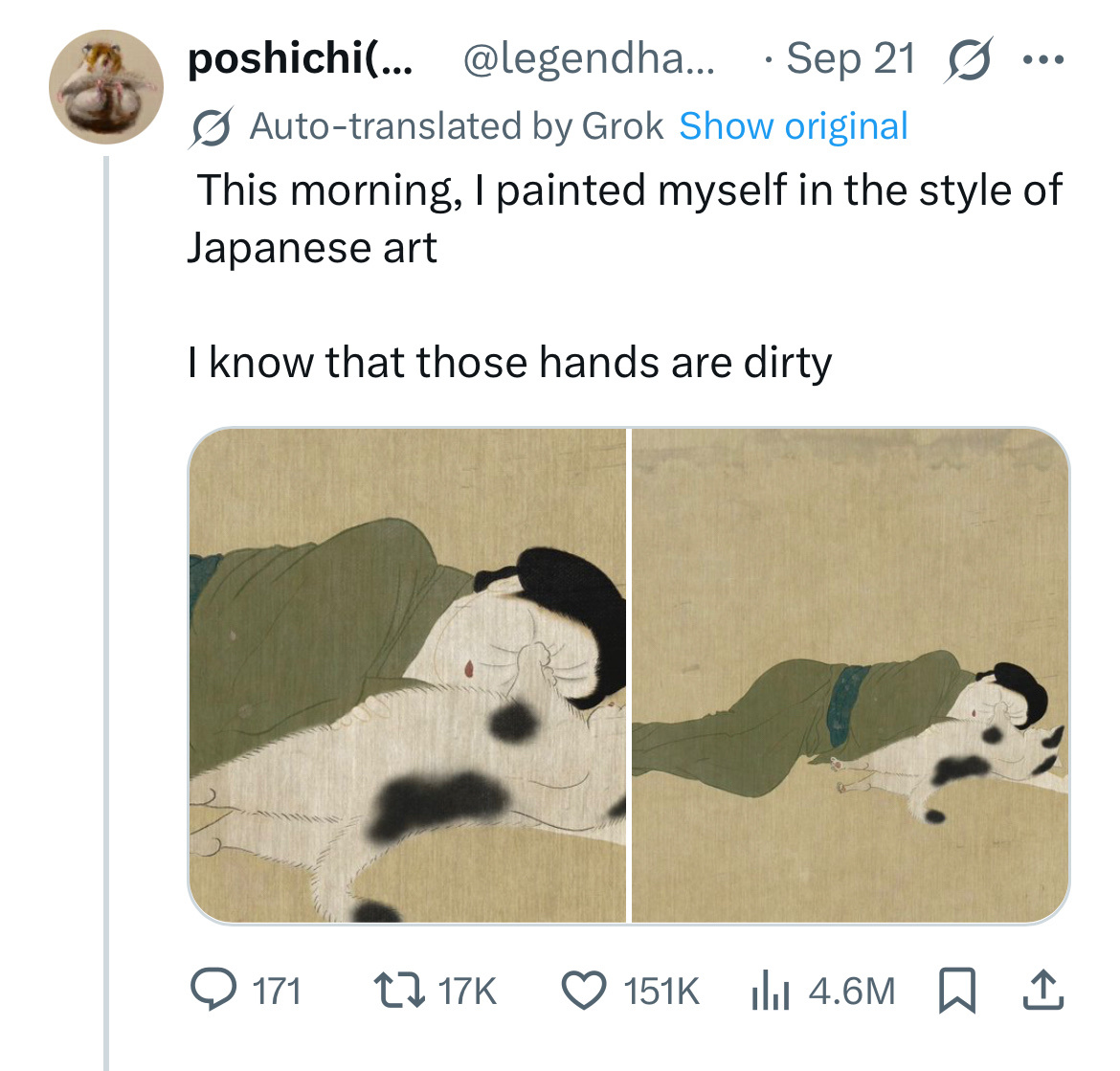1120x1071 pixels.
Task: Click the 151K likes count
Action: coord(661,991)
